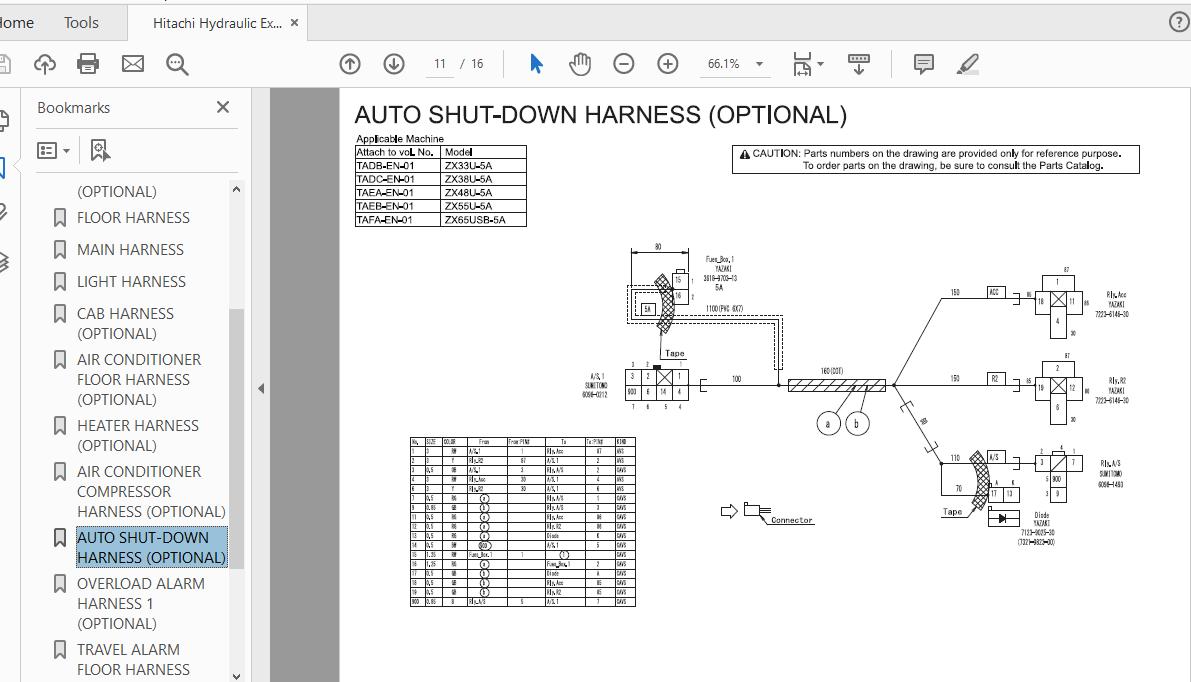Screen dimensions: 1191x682
Task: Open TRAVEL ALARM FLOOR HARNESS bookmark
Action: pyautogui.click(x=133, y=659)
